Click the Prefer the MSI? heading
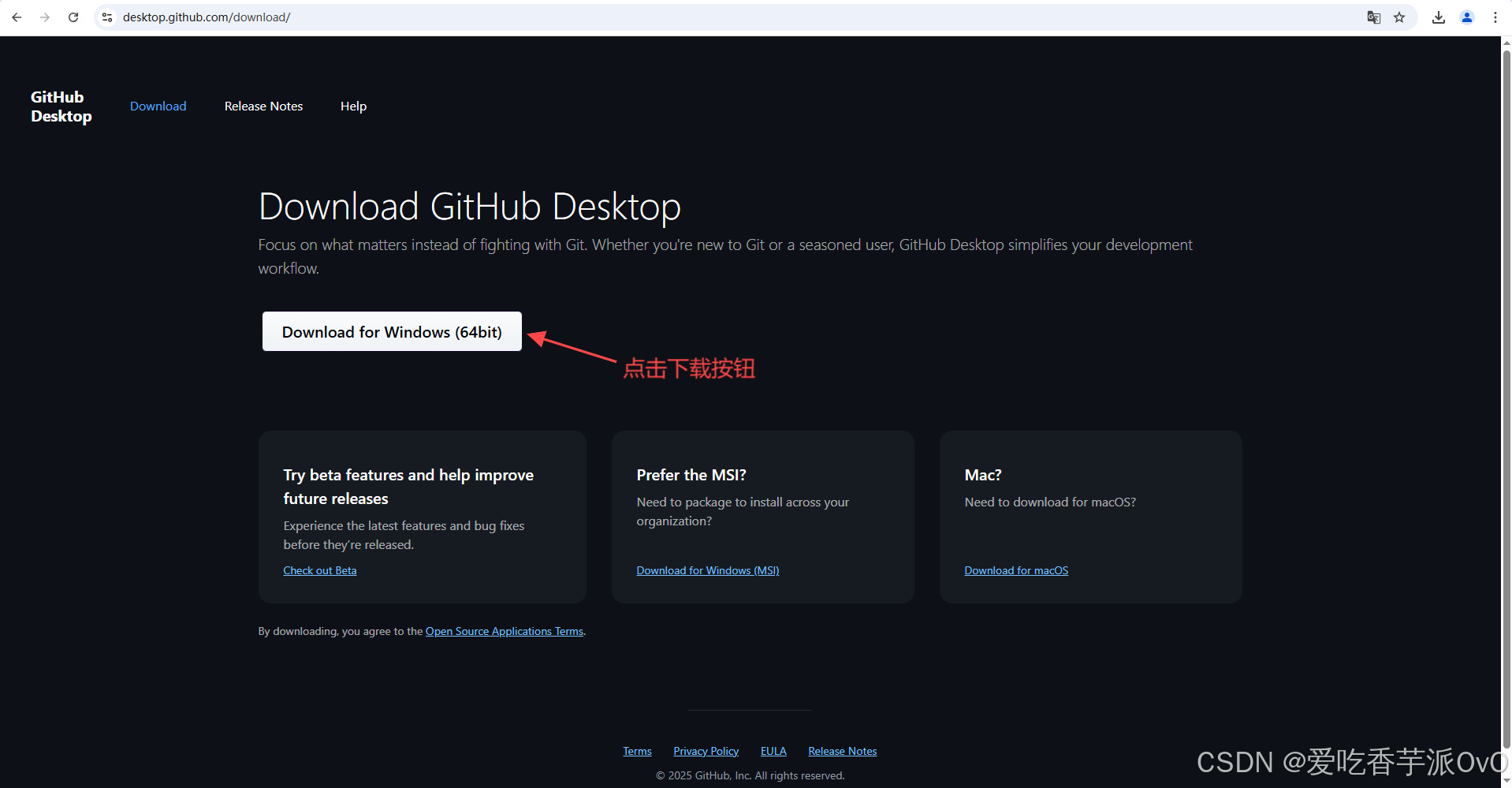Viewport: 1512px width, 788px height. [691, 475]
